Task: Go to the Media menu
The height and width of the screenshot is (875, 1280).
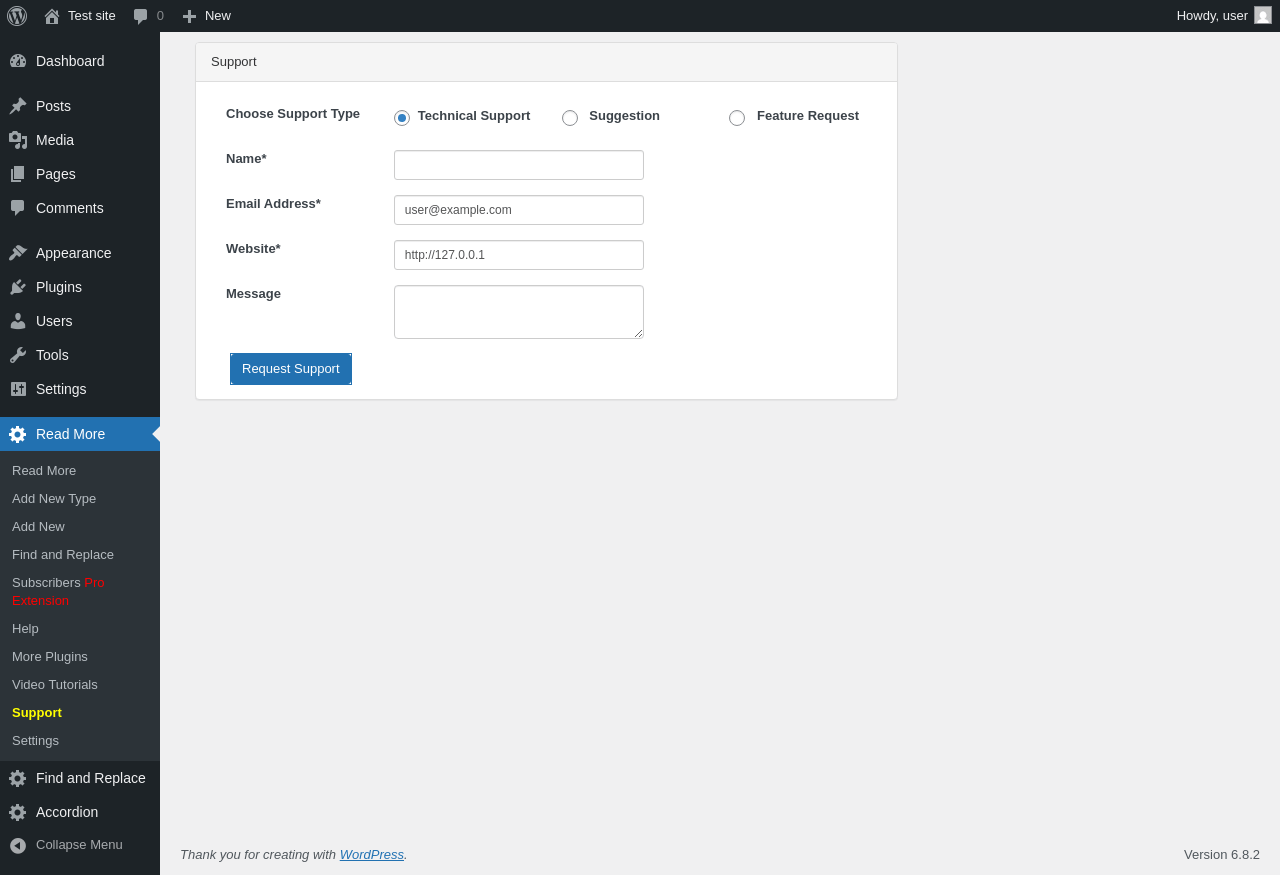Action: 80,140
